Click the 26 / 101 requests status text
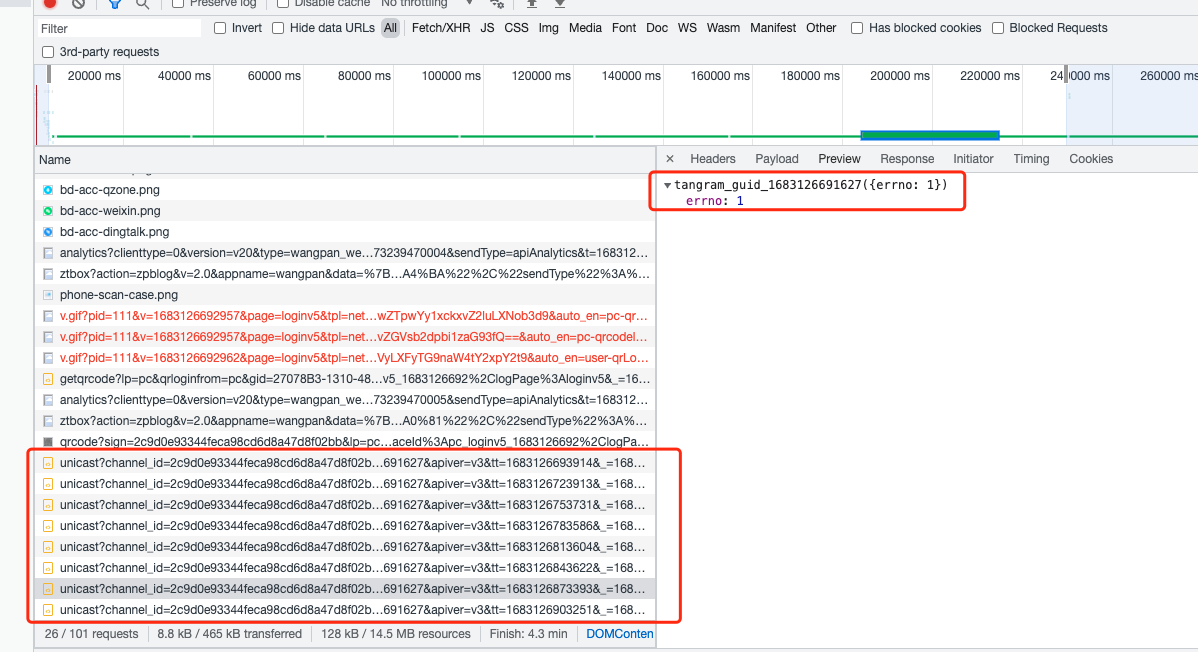Image resolution: width=1198 pixels, height=652 pixels. click(92, 634)
